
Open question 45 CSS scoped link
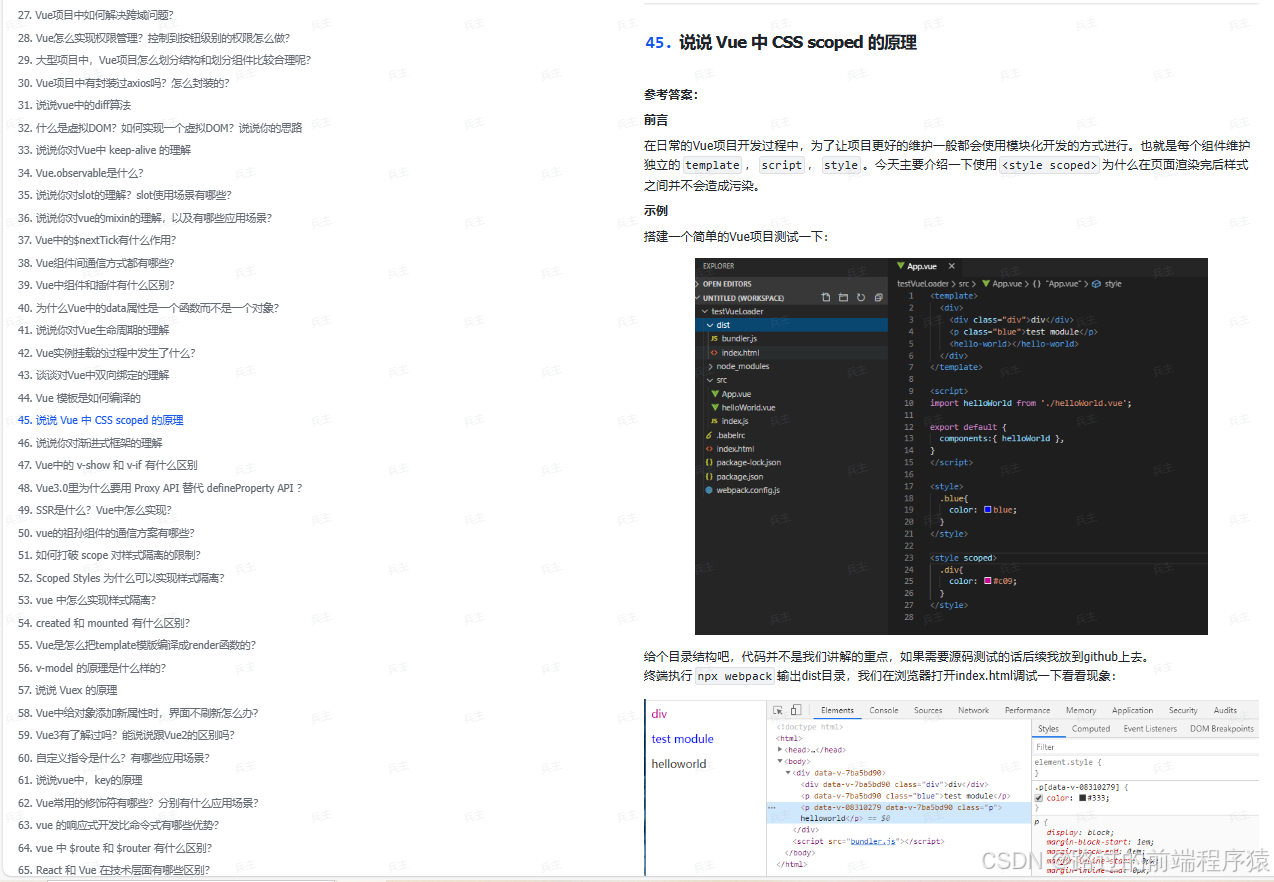point(100,420)
